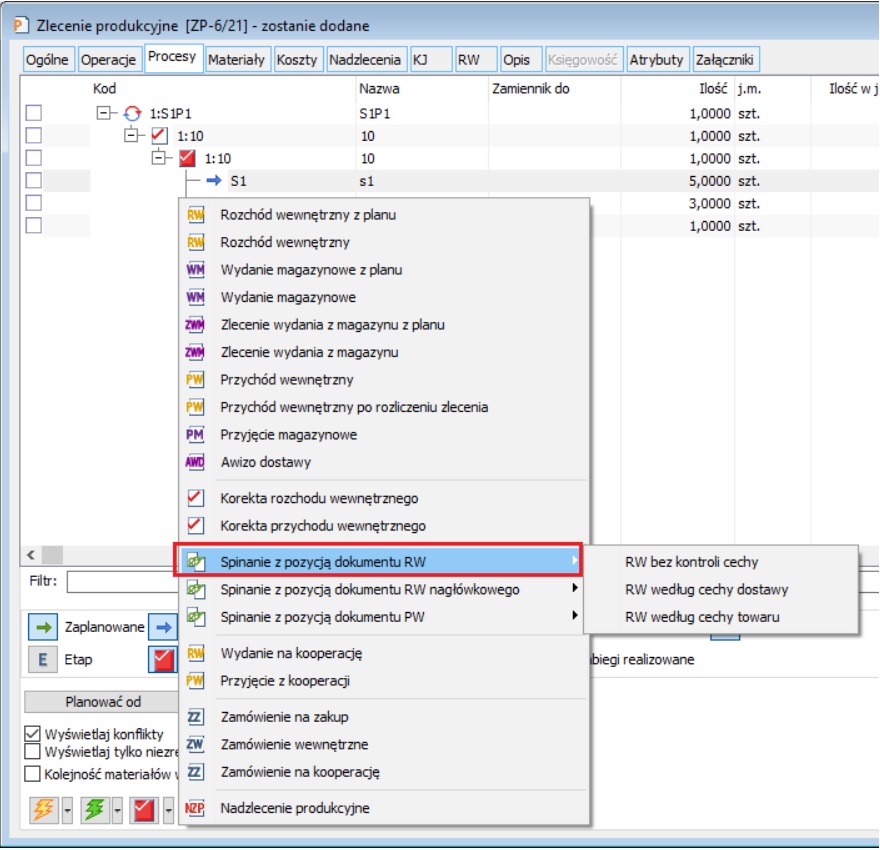Switch to the Materiały tab
This screenshot has width=880, height=850.
click(237, 60)
